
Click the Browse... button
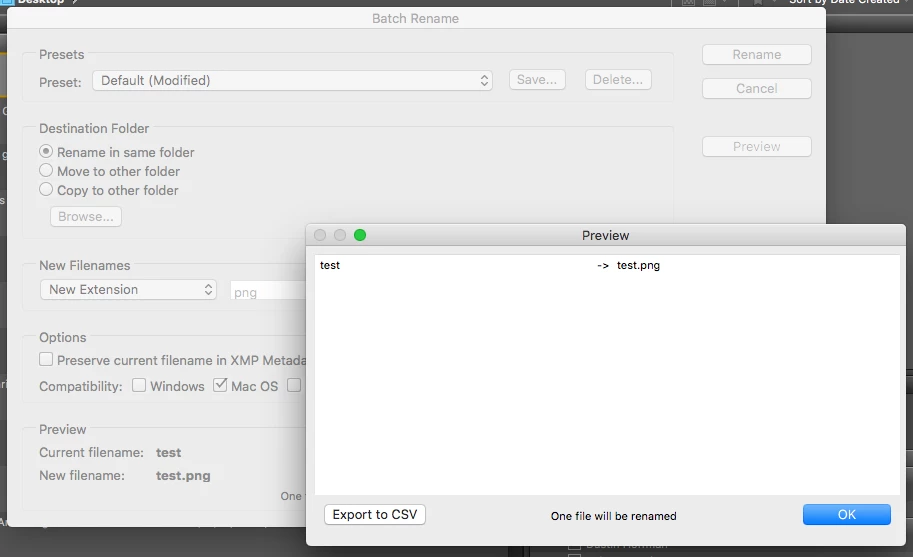pyautogui.click(x=86, y=217)
